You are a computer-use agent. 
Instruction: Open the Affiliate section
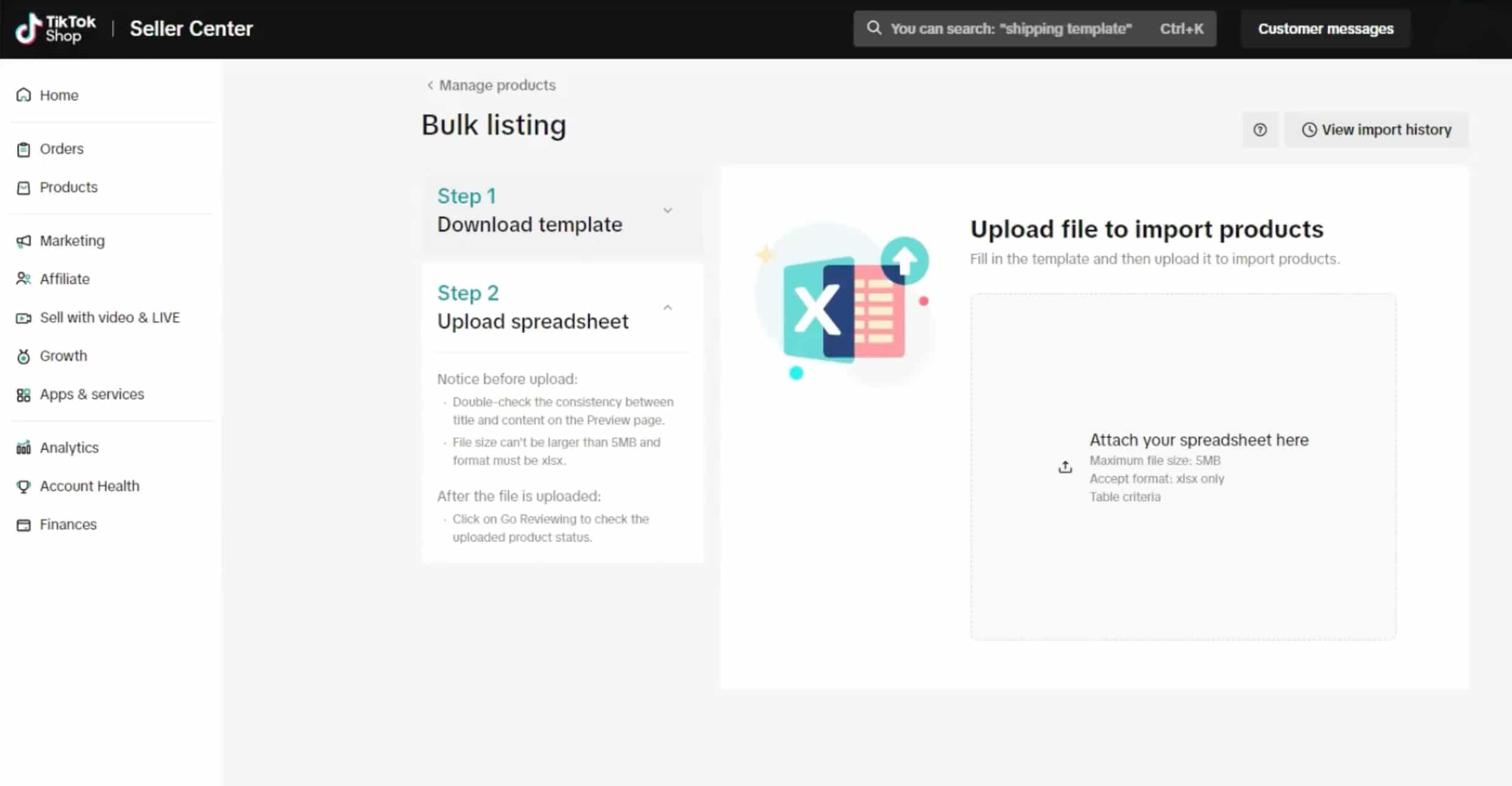(x=65, y=279)
